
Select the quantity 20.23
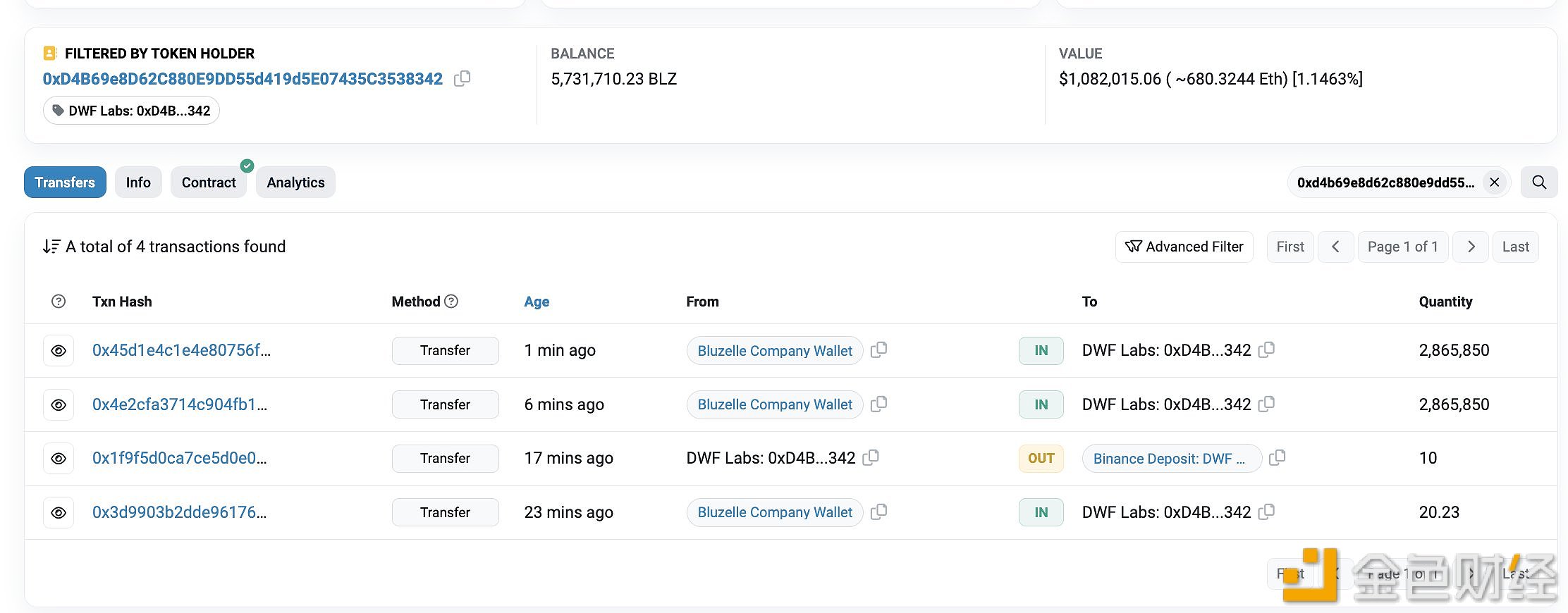1439,512
